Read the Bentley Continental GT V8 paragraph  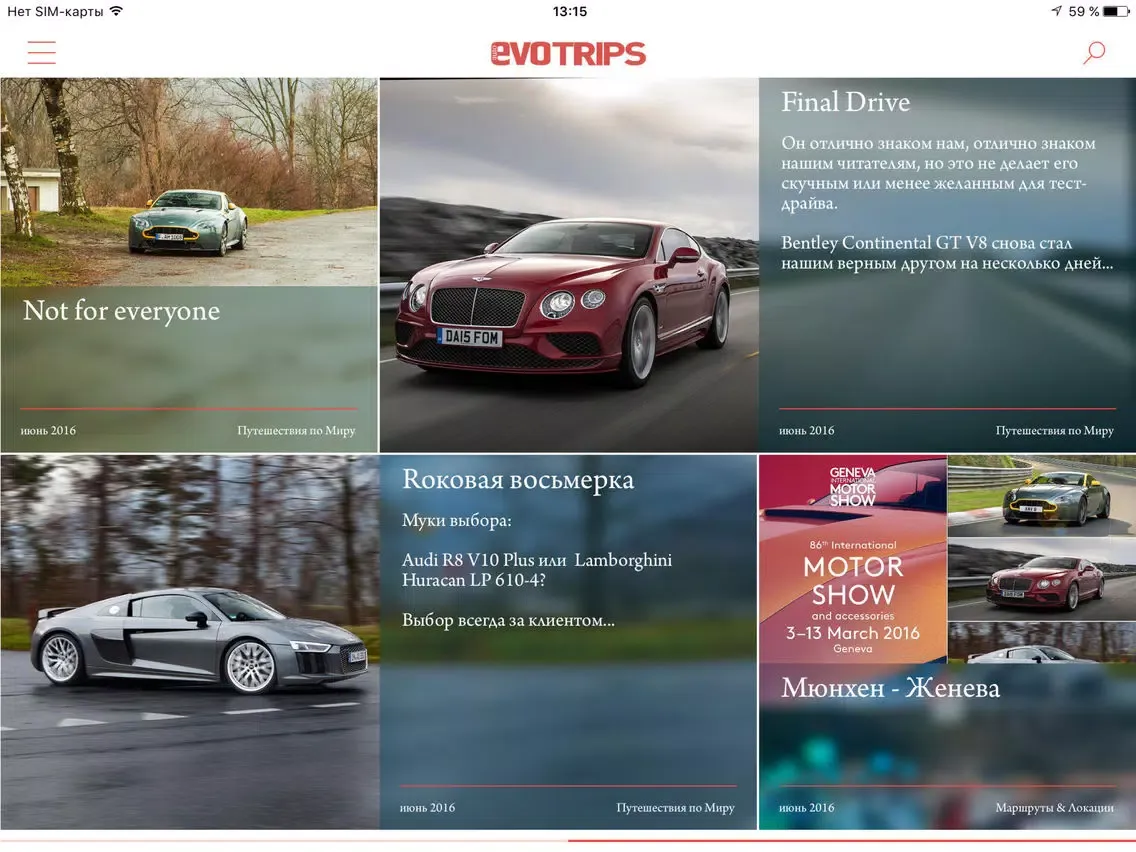(947, 253)
